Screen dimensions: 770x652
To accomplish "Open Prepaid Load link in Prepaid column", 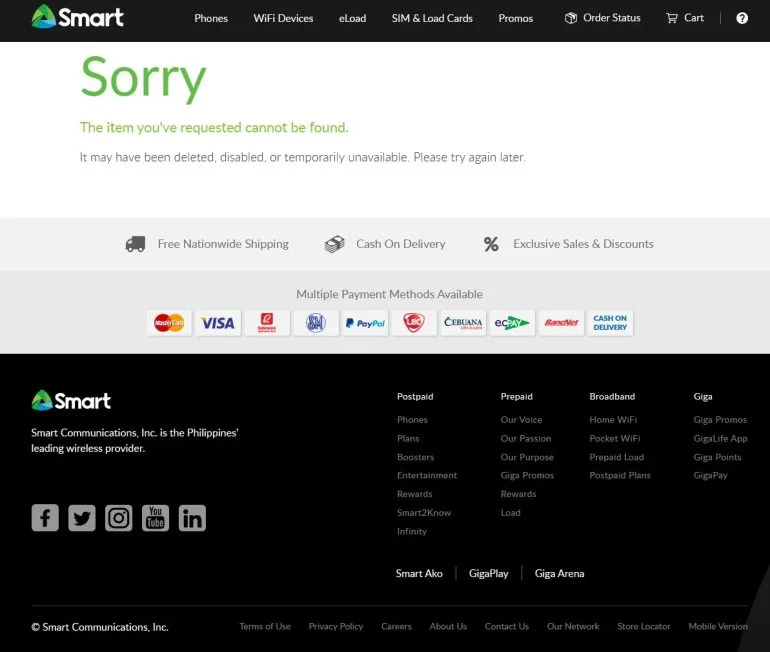I will pos(510,513).
